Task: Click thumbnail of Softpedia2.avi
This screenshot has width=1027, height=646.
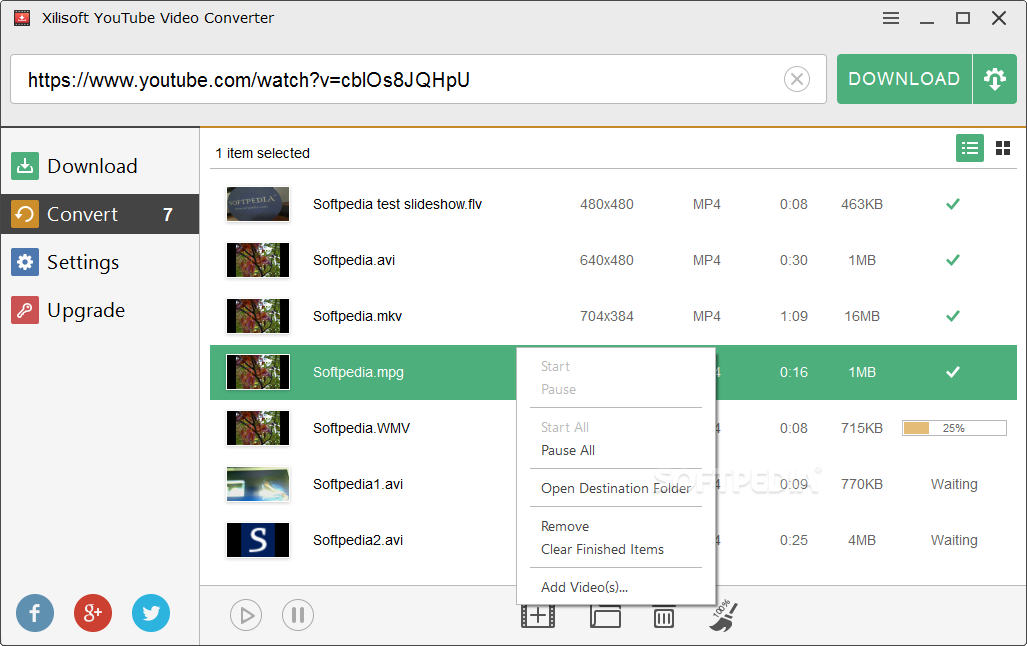Action: 257,540
